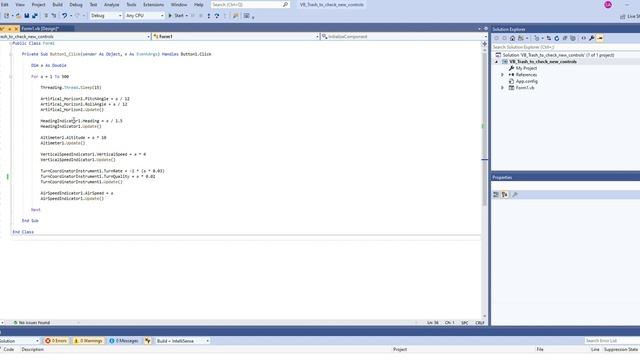The width and height of the screenshot is (640, 360).
Task: Click the Solution Explorer Back arrow
Action: coord(497,38)
